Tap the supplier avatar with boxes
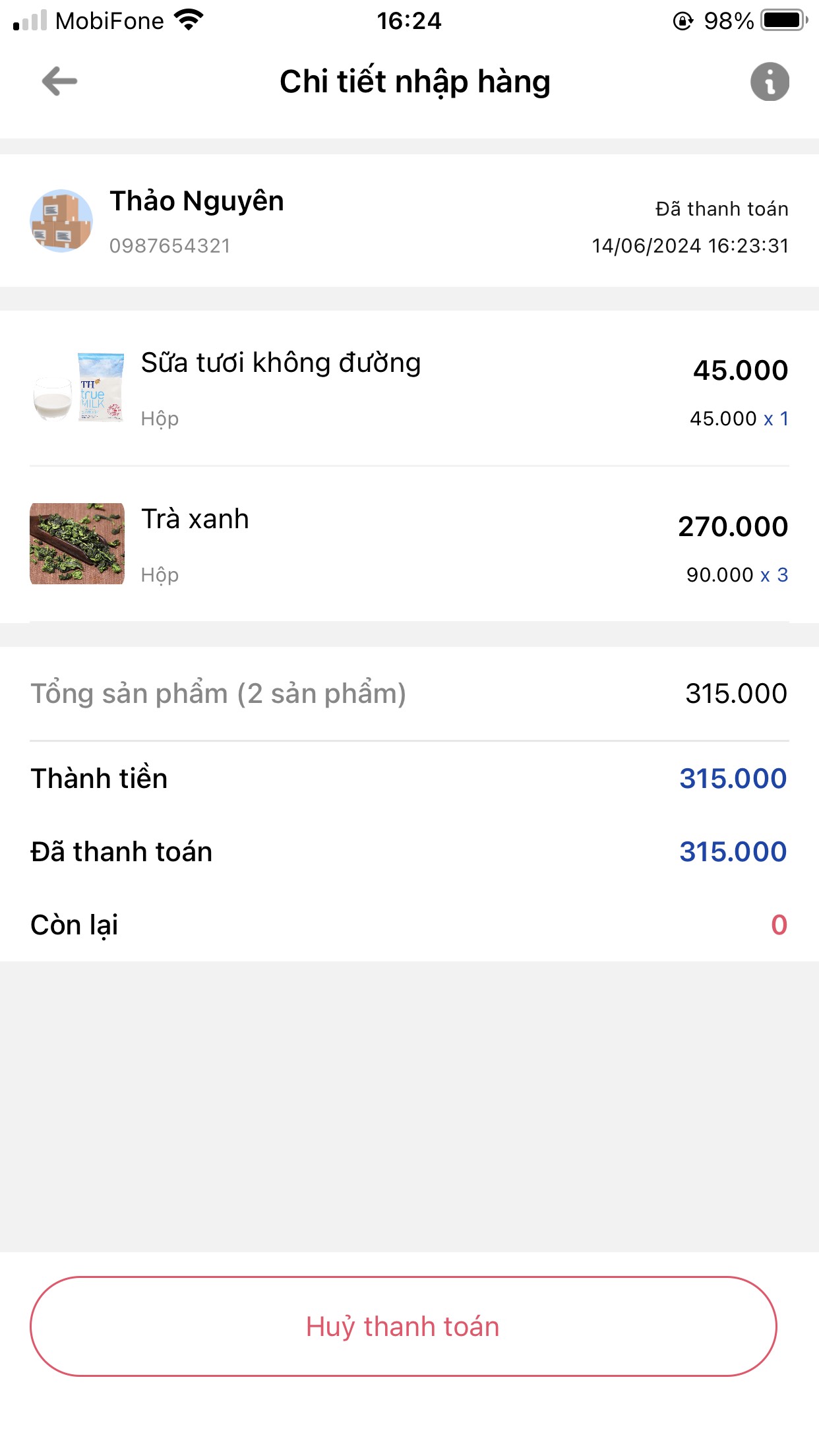 61,221
